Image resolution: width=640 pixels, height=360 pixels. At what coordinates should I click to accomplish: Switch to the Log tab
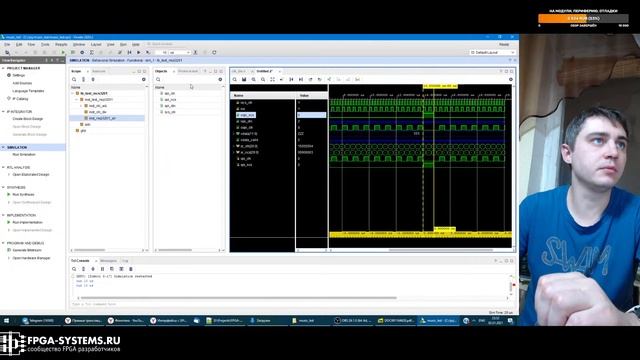click(125, 260)
